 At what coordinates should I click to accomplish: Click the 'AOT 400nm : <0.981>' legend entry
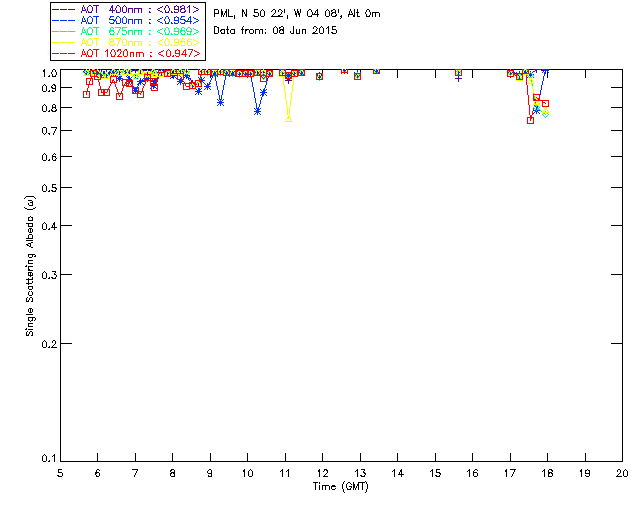coord(126,9)
